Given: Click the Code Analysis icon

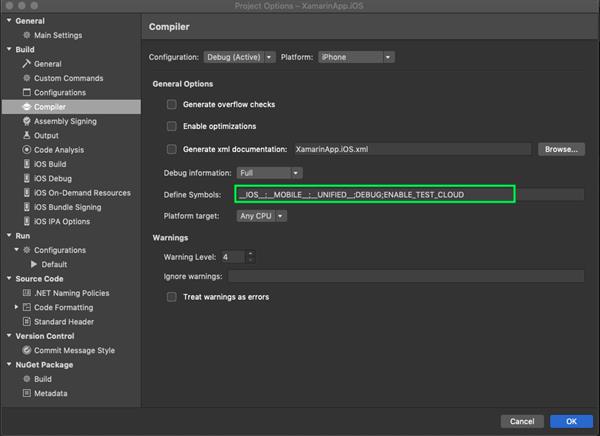Looking at the screenshot, I should pos(26,150).
